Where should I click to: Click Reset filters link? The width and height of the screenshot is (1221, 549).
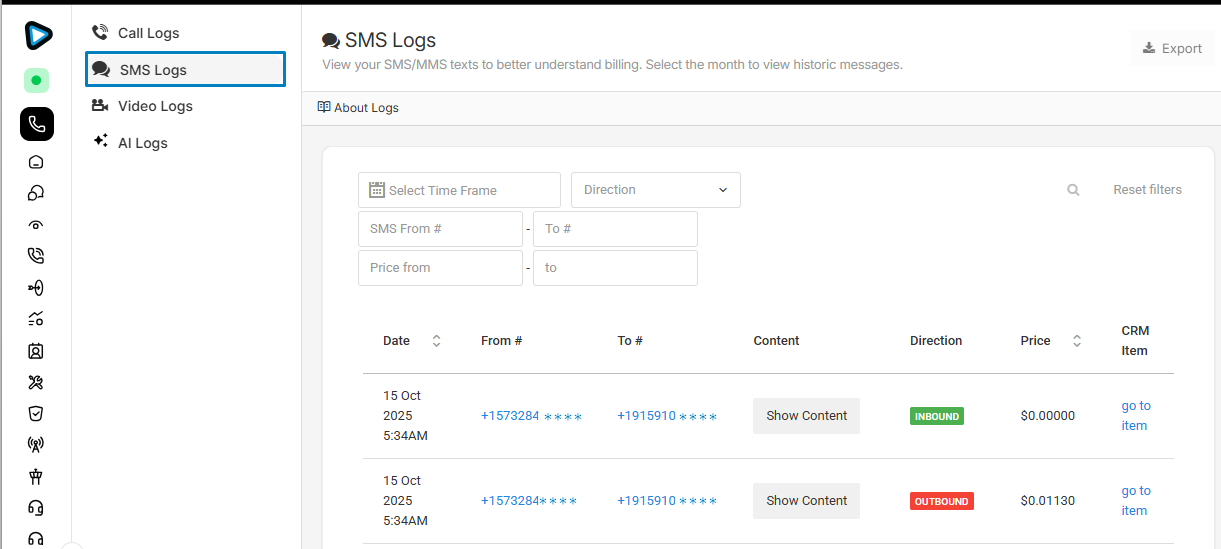(x=1147, y=190)
